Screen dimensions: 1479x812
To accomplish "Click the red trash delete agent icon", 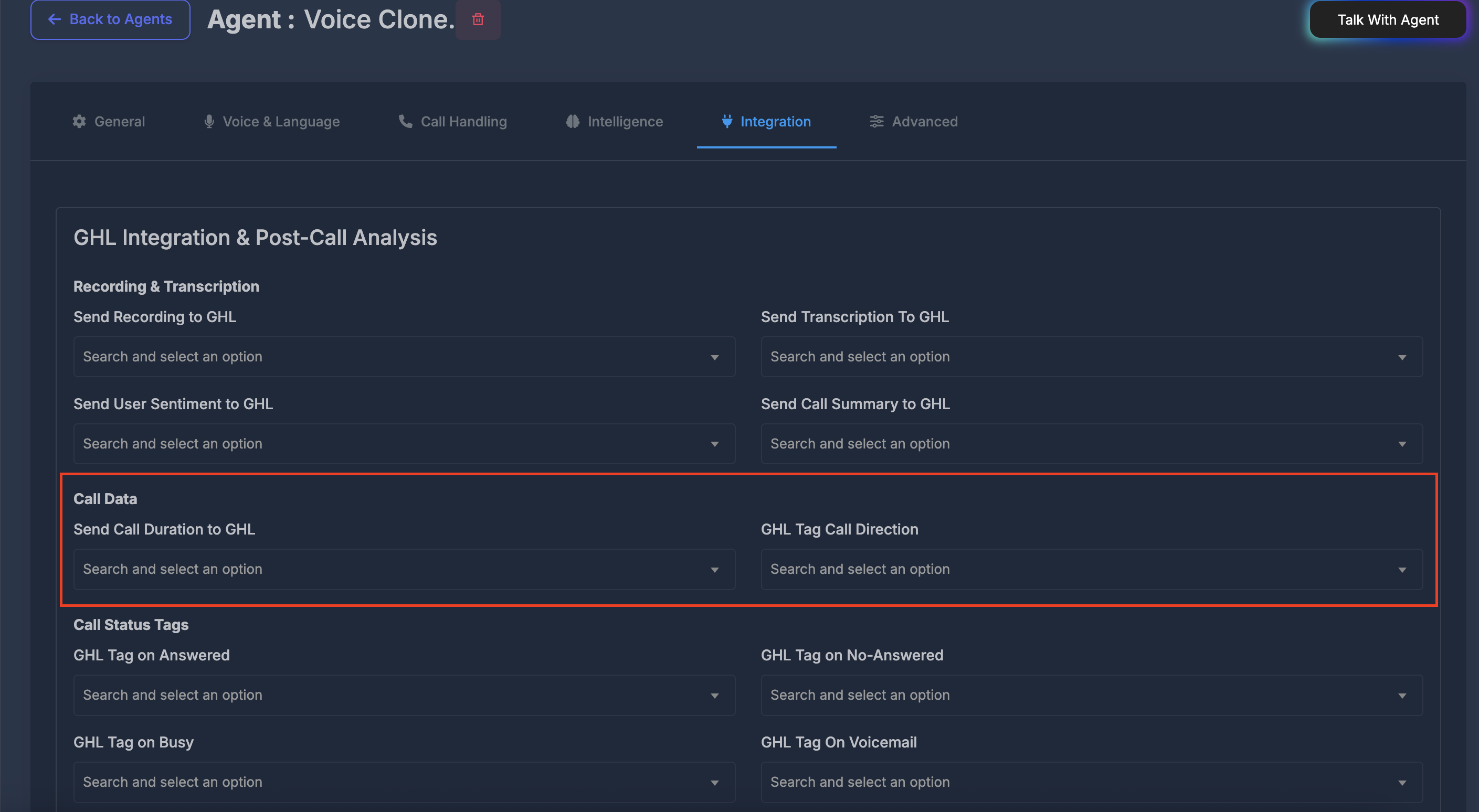I will tap(478, 19).
